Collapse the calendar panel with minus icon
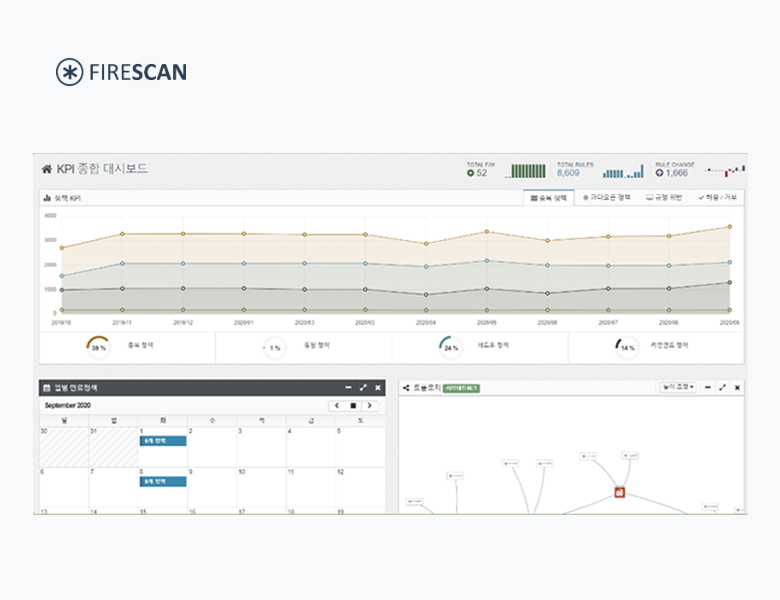Image resolution: width=780 pixels, height=600 pixels. tap(347, 387)
